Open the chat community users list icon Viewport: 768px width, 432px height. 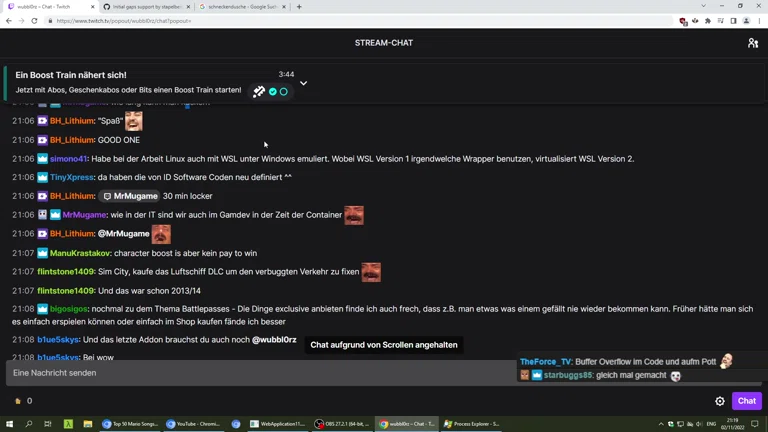pos(752,43)
